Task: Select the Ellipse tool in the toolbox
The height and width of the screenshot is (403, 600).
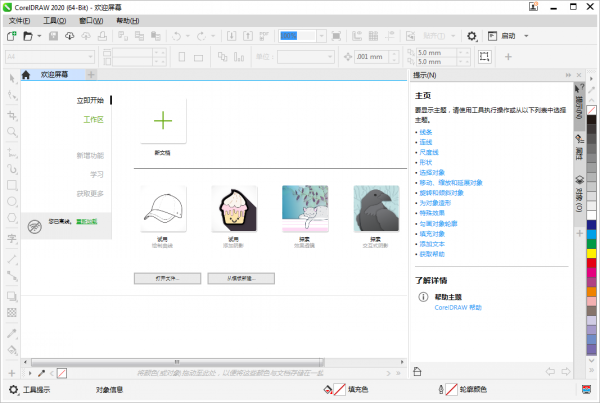Action: click(12, 202)
